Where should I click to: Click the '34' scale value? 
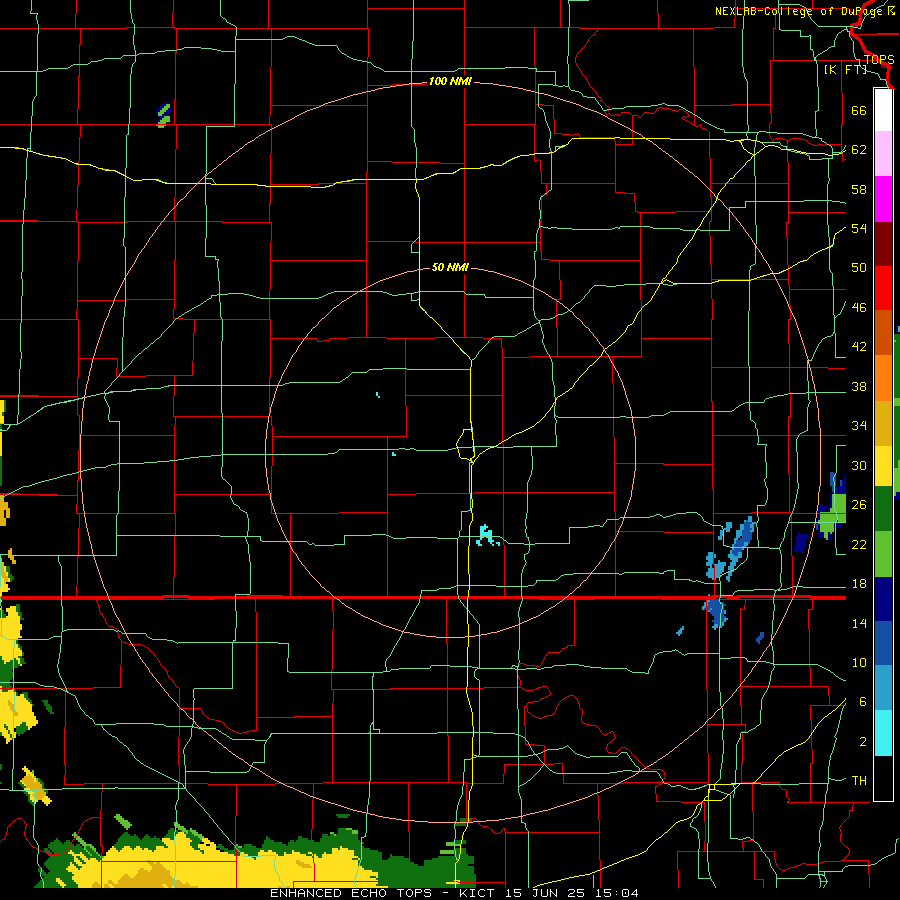(x=859, y=426)
